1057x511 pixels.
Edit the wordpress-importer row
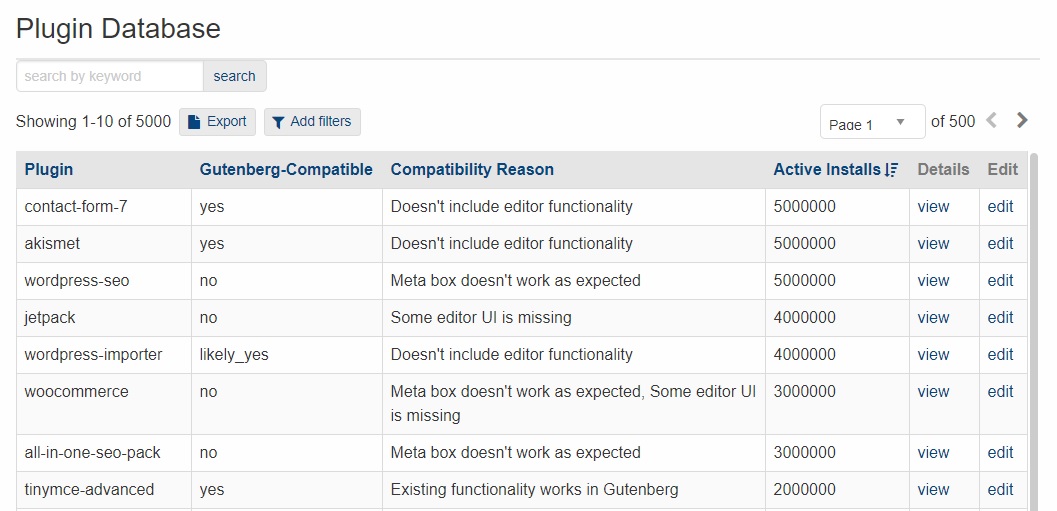(1000, 355)
